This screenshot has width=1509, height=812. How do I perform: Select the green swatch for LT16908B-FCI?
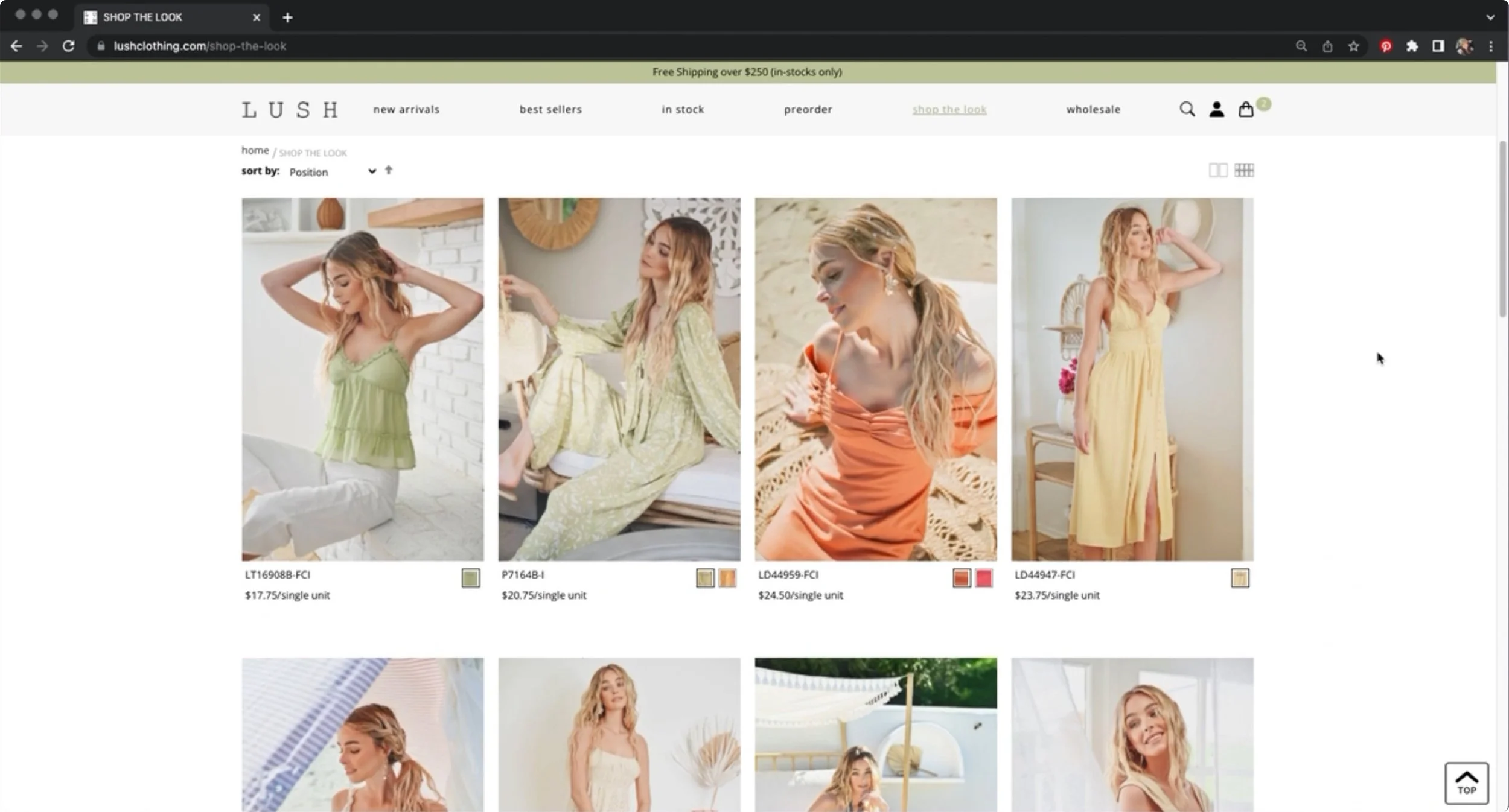[x=470, y=578]
